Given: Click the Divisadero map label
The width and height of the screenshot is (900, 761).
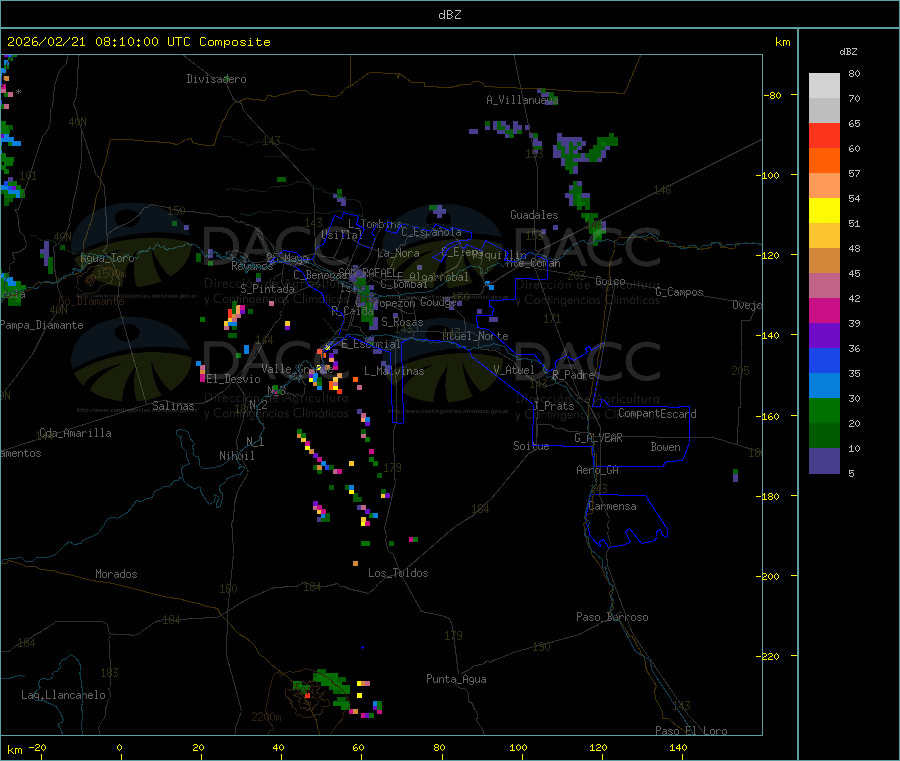Looking at the screenshot, I should [216, 79].
